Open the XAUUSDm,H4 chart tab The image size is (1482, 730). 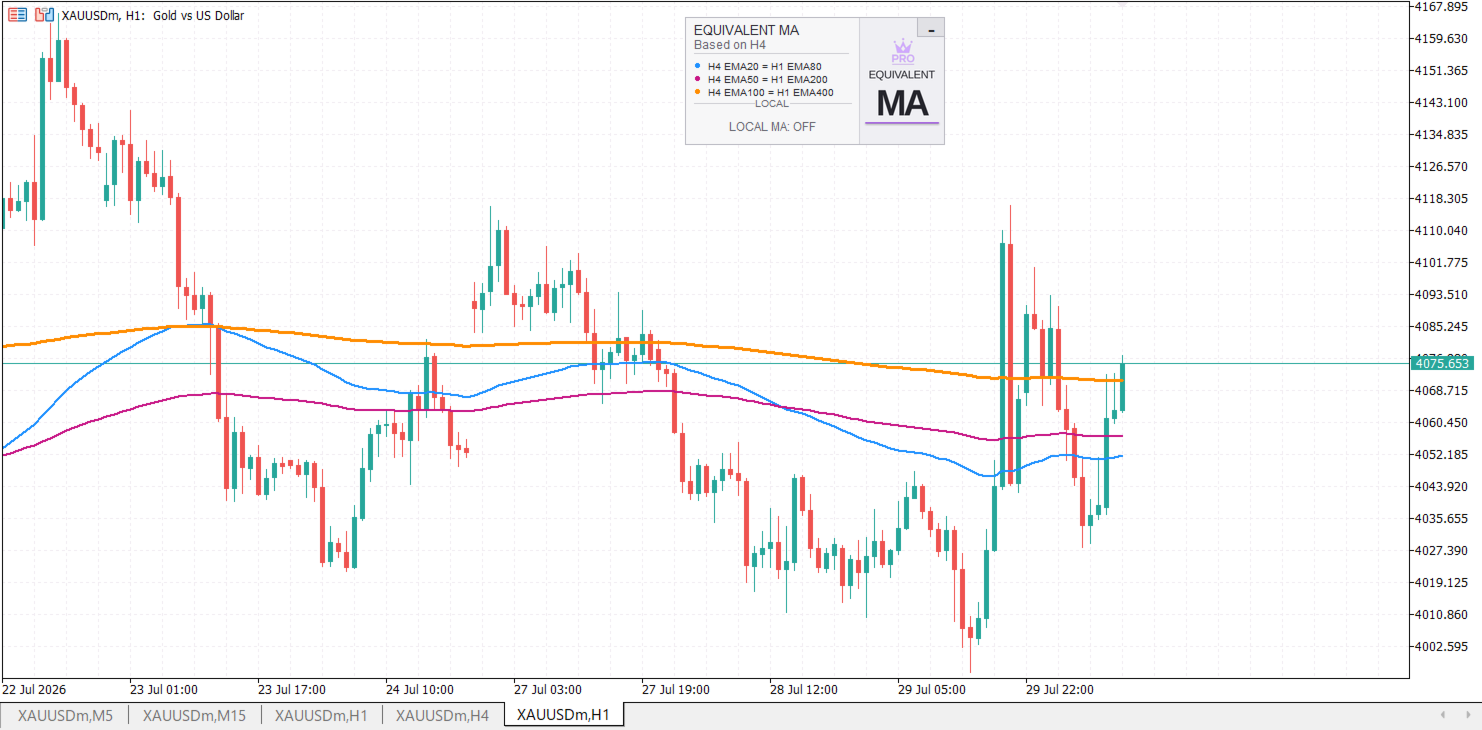(x=442, y=715)
